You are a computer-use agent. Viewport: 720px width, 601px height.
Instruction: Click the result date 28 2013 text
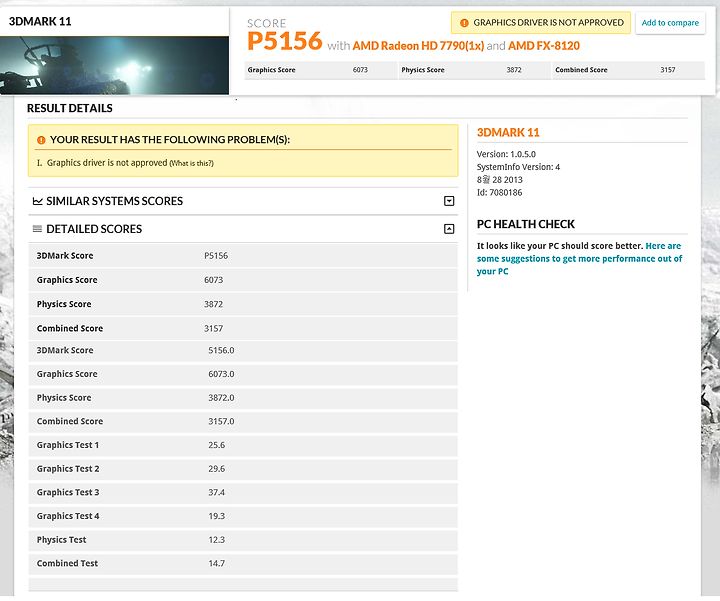[x=500, y=180]
